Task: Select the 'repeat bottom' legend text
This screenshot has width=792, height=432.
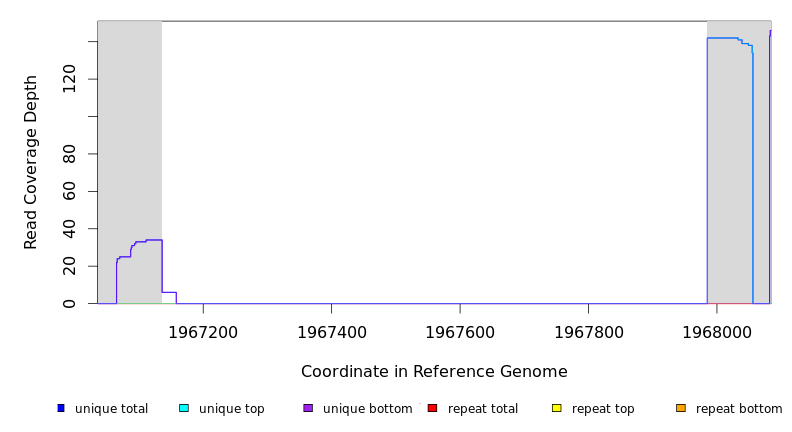Action: pyautogui.click(x=739, y=409)
